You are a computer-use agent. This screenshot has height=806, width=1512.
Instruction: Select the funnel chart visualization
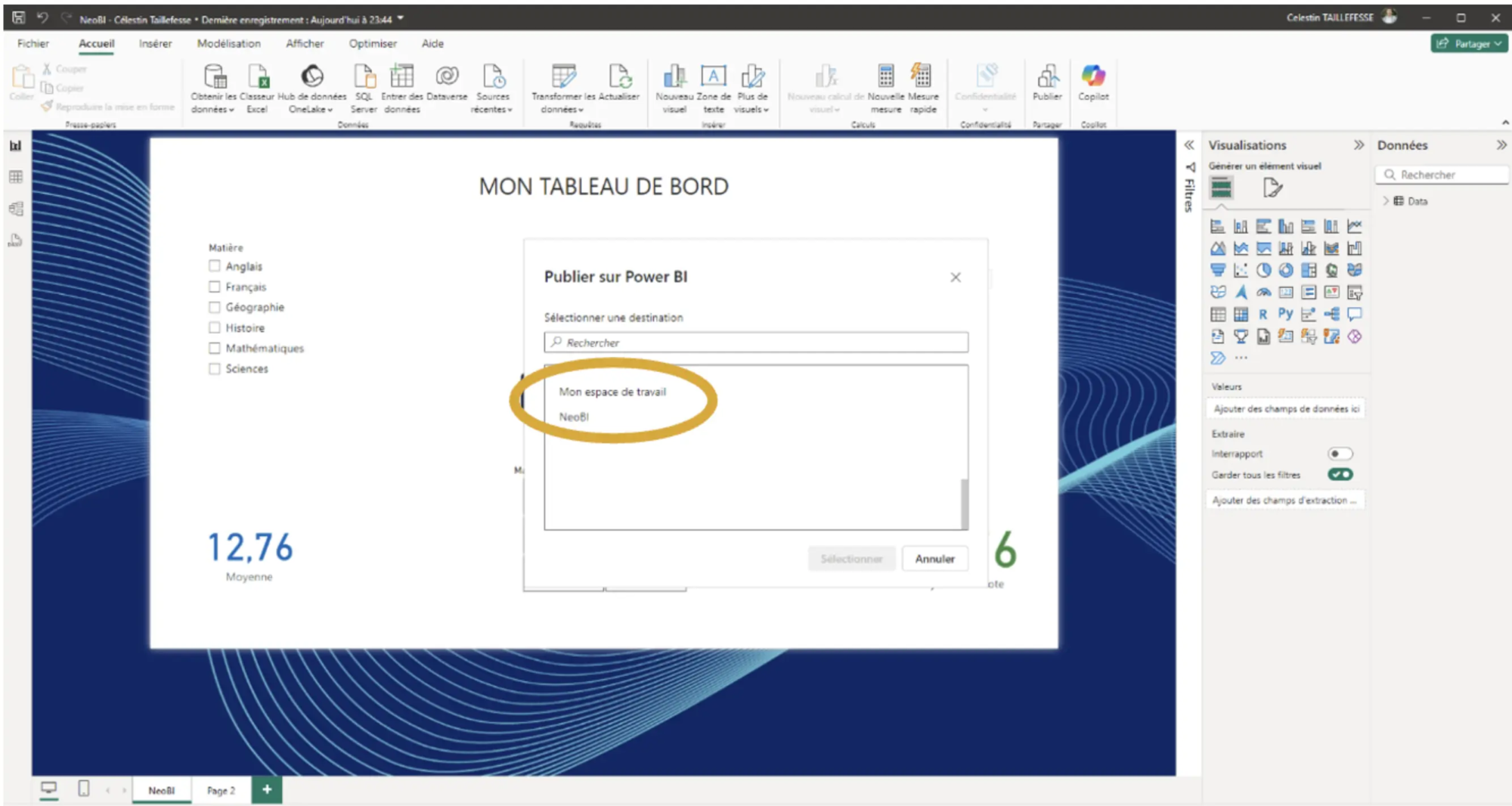pos(1218,270)
